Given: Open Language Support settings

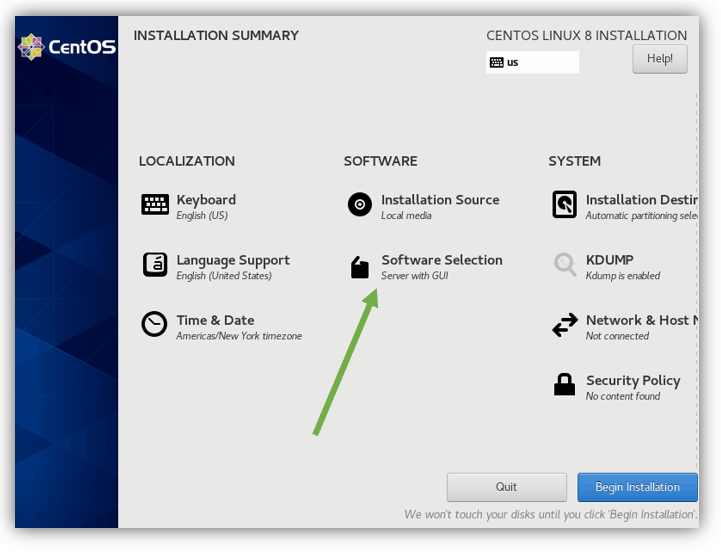Looking at the screenshot, I should pyautogui.click(x=233, y=260).
